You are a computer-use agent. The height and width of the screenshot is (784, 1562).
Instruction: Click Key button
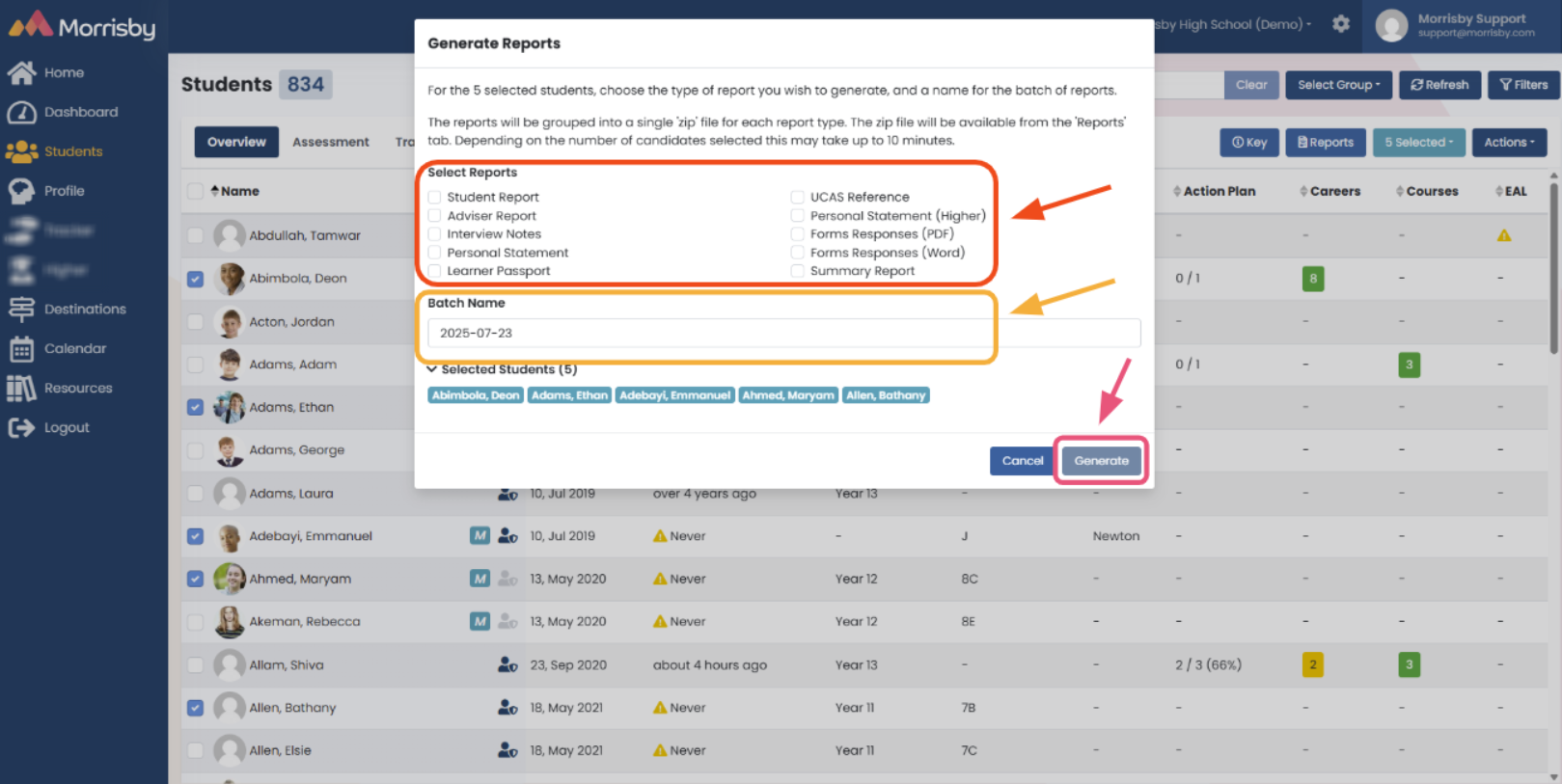[x=1249, y=143]
